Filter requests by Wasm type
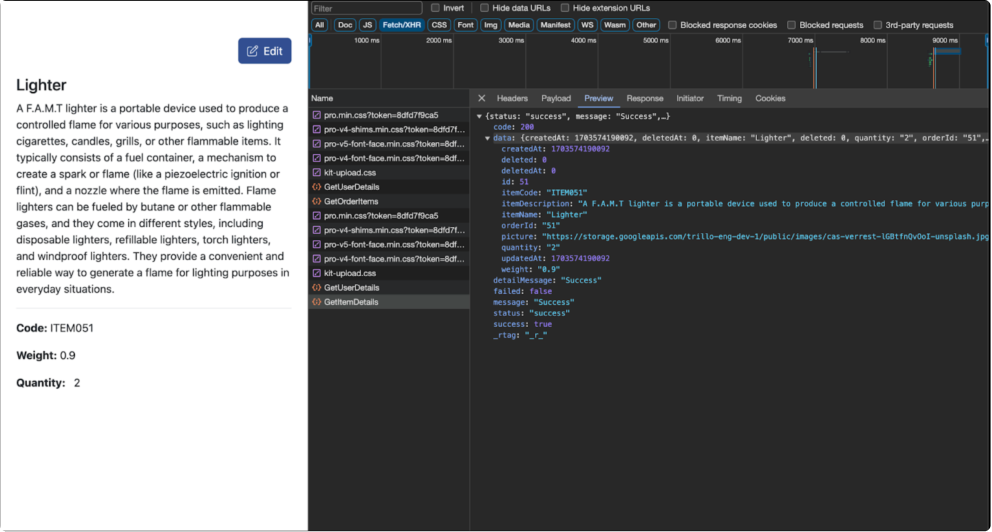 (x=614, y=25)
